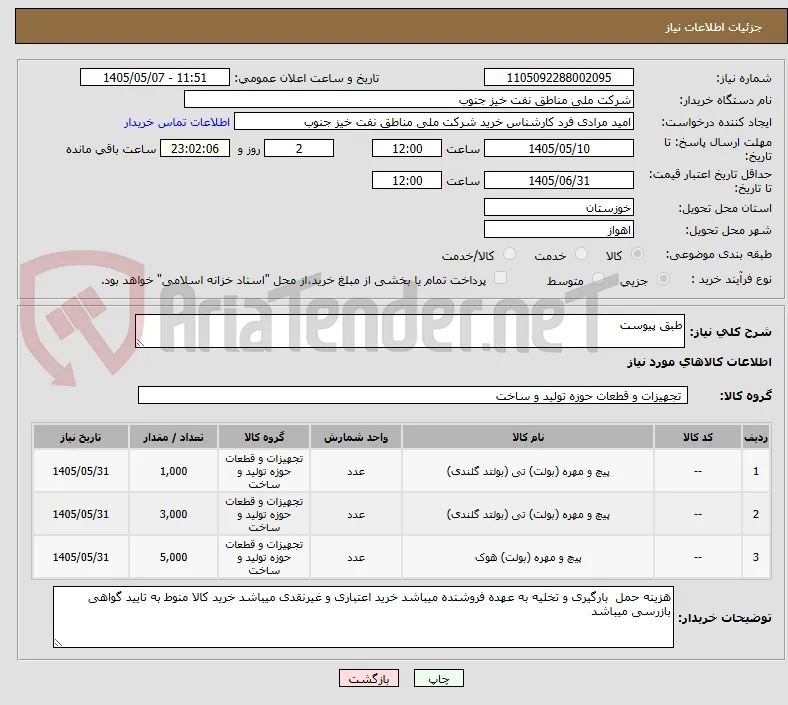Click the تعداد / مقدار column header
Image resolution: width=788 pixels, height=705 pixels.
(x=173, y=437)
